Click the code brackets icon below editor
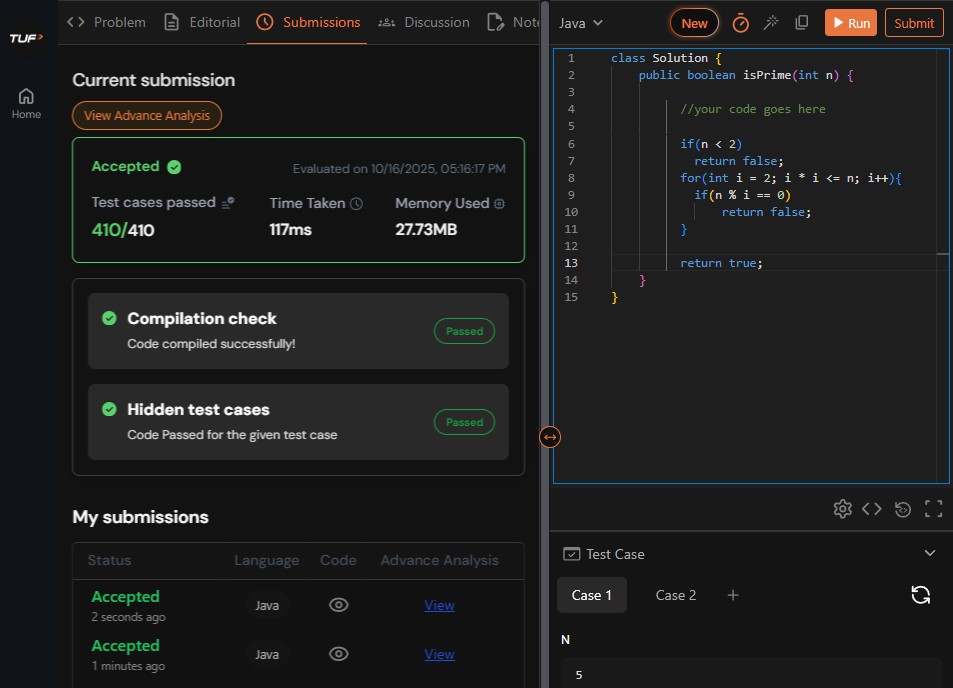 coord(872,509)
